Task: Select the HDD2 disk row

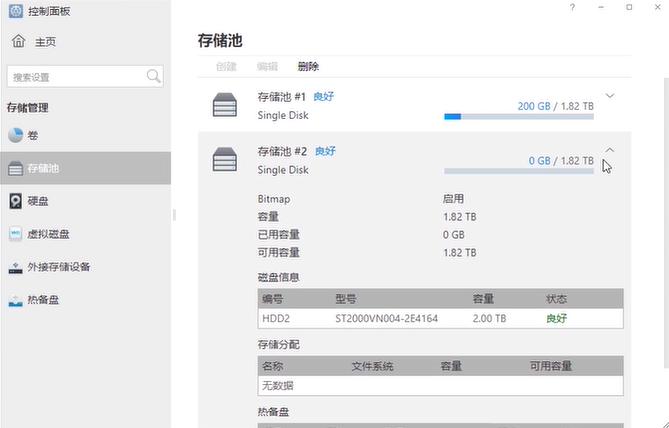Action: pyautogui.click(x=440, y=318)
